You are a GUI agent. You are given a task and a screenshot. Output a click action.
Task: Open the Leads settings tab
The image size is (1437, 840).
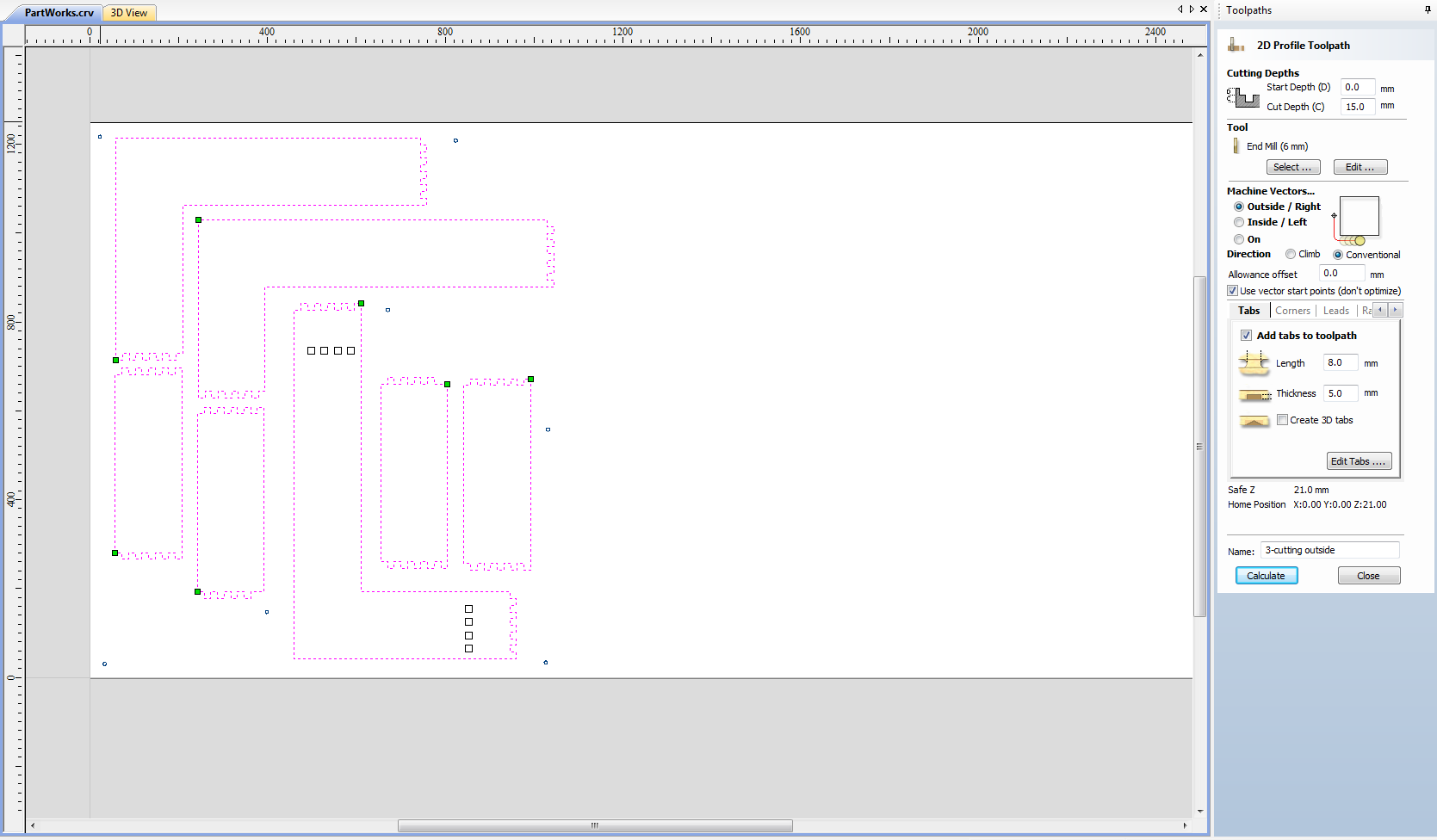(1336, 311)
